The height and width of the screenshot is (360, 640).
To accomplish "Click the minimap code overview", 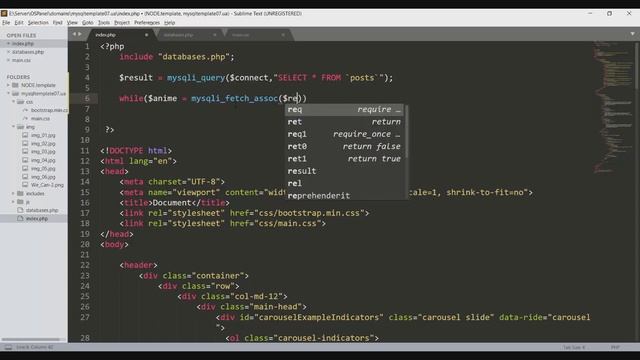I will coord(613,106).
